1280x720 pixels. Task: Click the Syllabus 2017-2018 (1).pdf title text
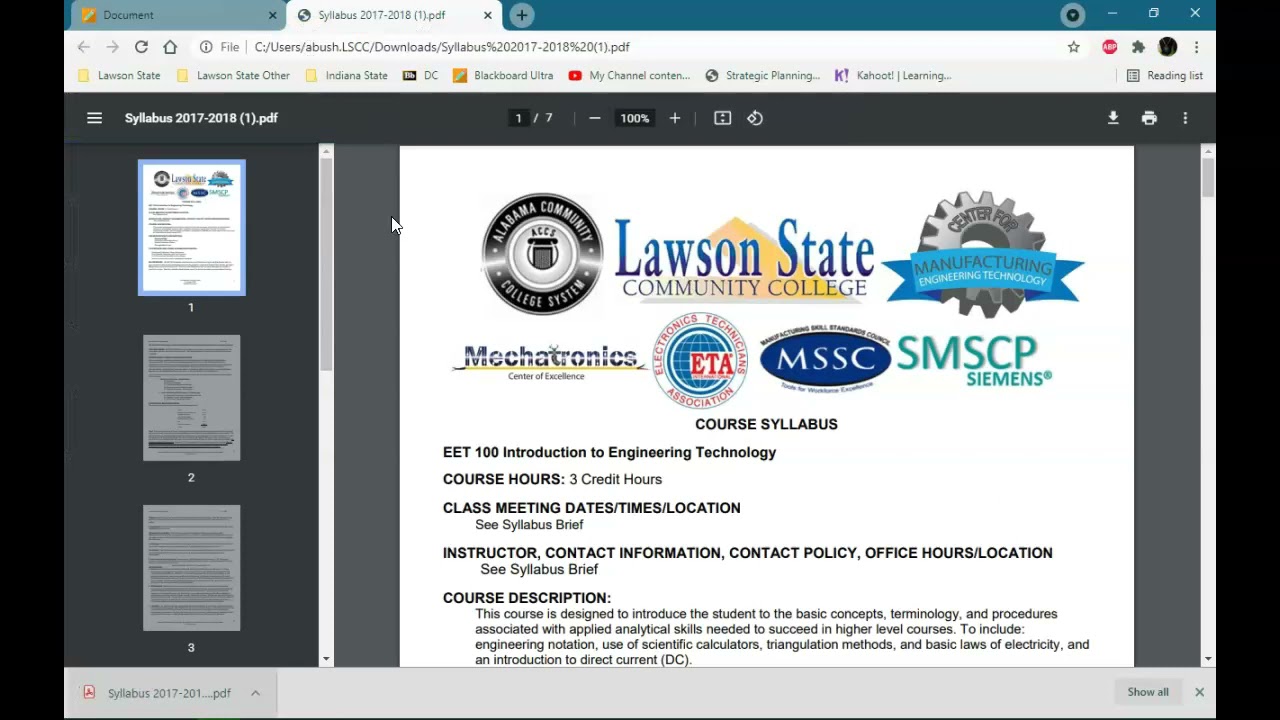201,118
